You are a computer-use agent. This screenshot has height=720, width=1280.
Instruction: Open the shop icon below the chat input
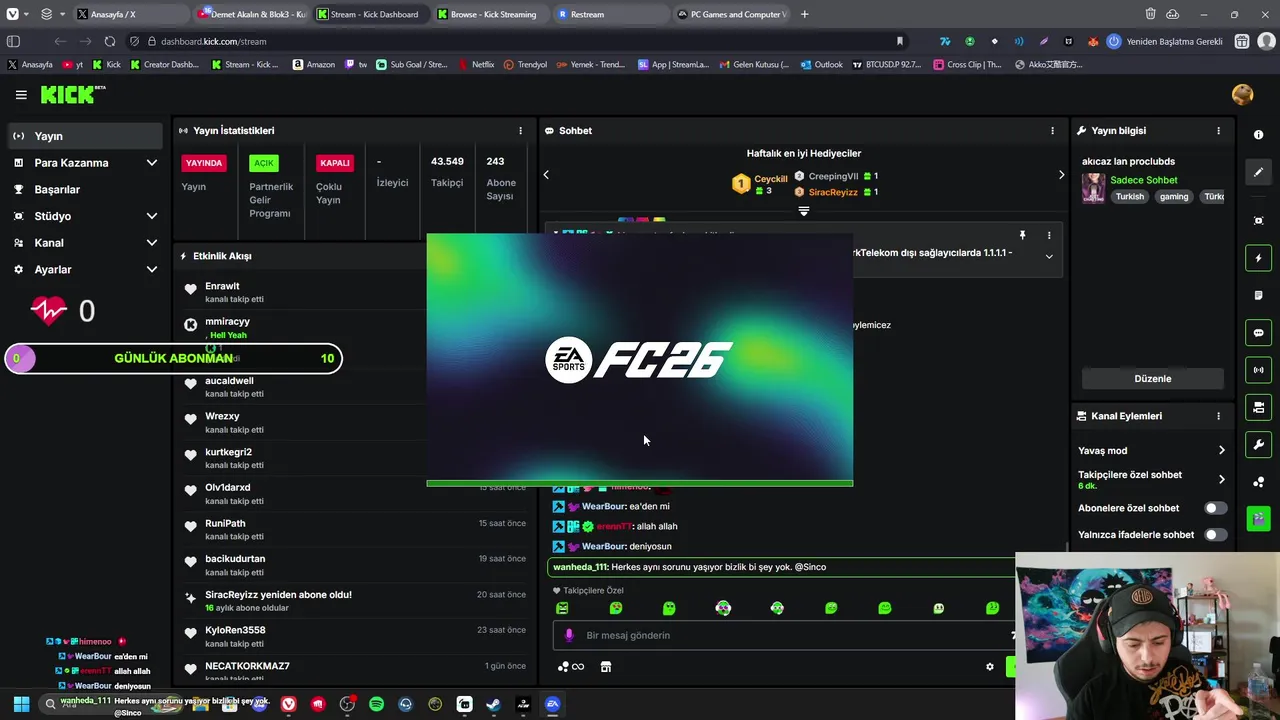coord(605,667)
